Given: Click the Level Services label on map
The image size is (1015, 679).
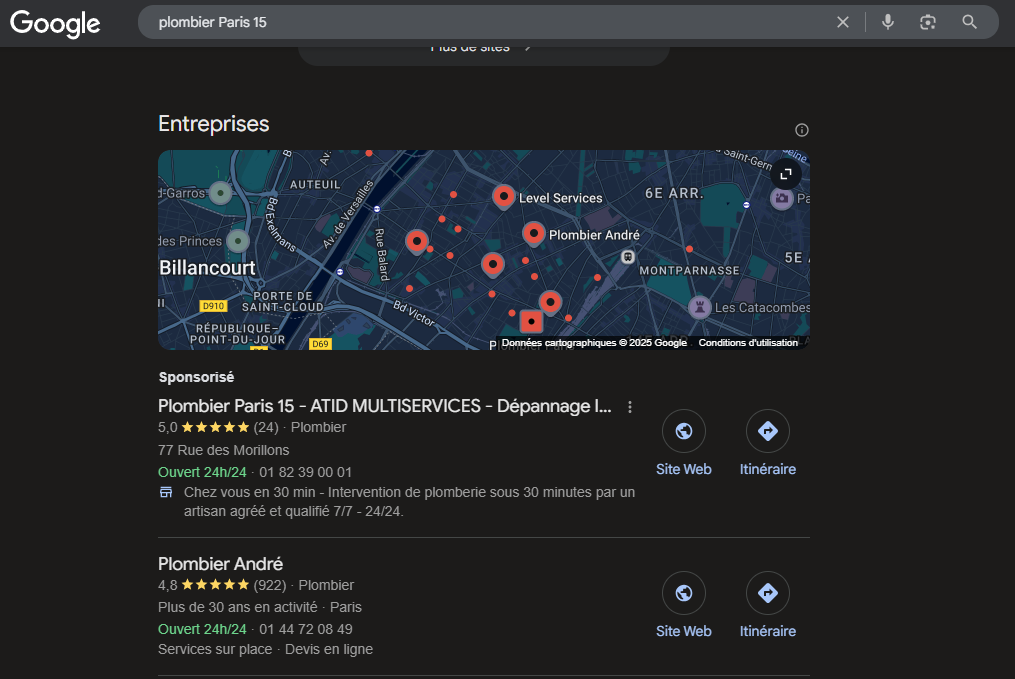Looking at the screenshot, I should [561, 198].
